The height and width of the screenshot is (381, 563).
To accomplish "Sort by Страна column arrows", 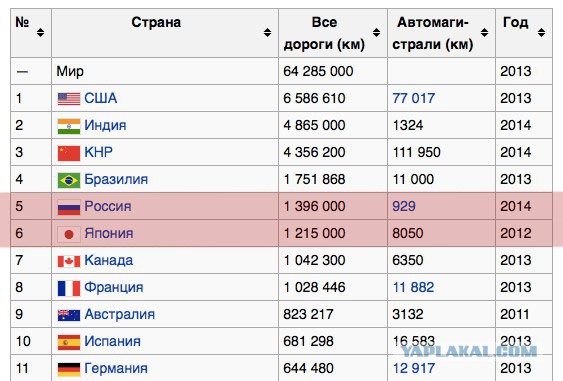I will click(x=267, y=33).
